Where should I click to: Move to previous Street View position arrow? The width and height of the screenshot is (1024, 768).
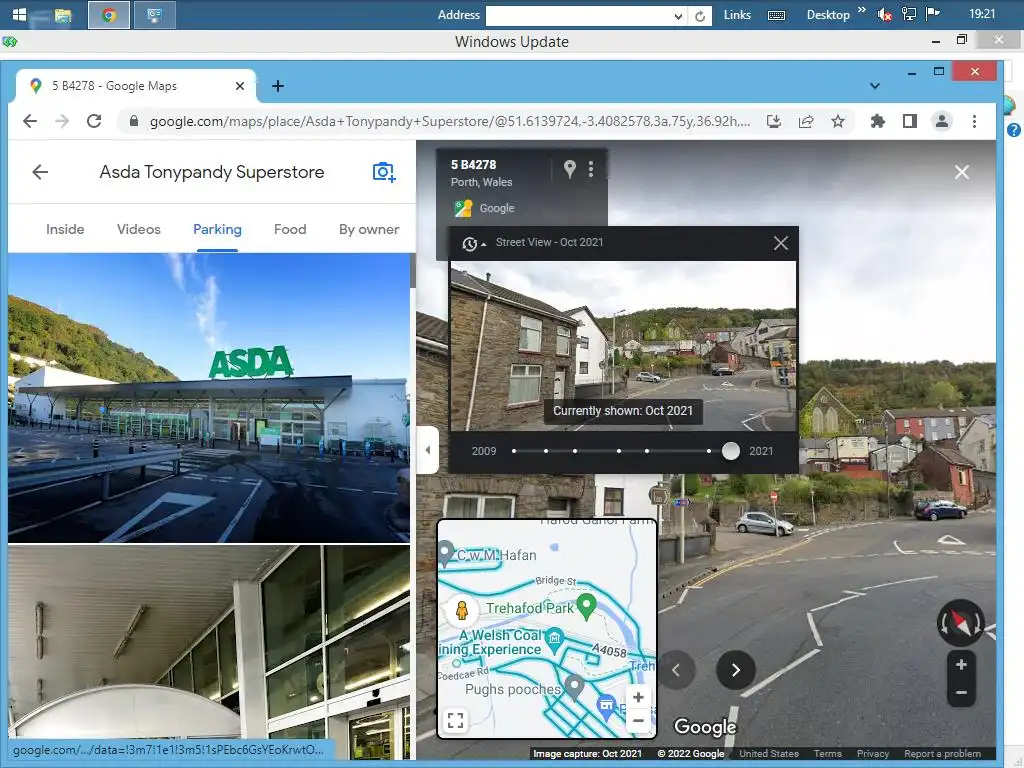[677, 670]
